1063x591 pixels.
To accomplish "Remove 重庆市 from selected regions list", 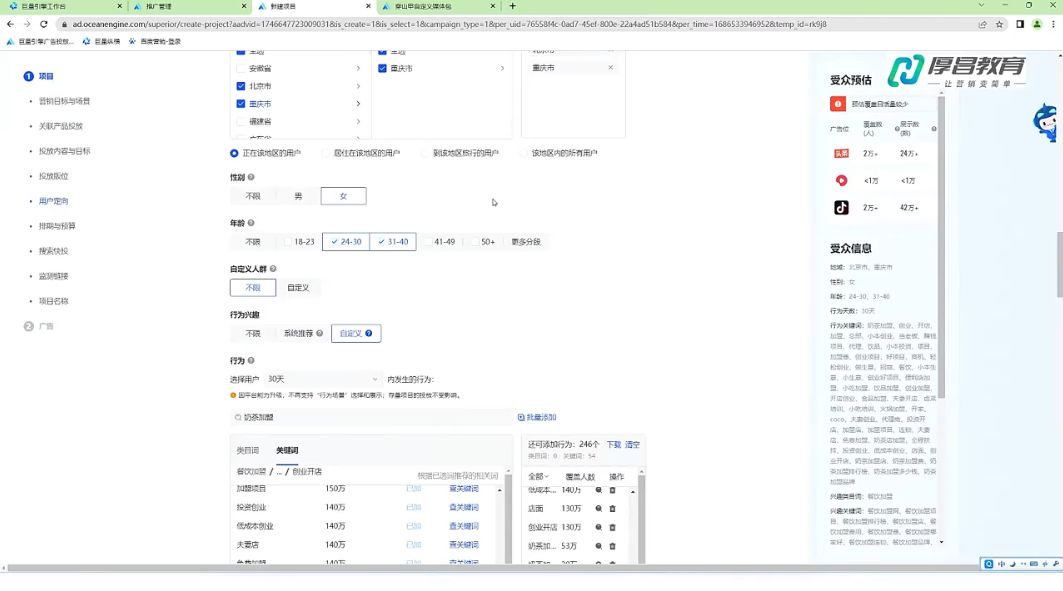I will 611,68.
